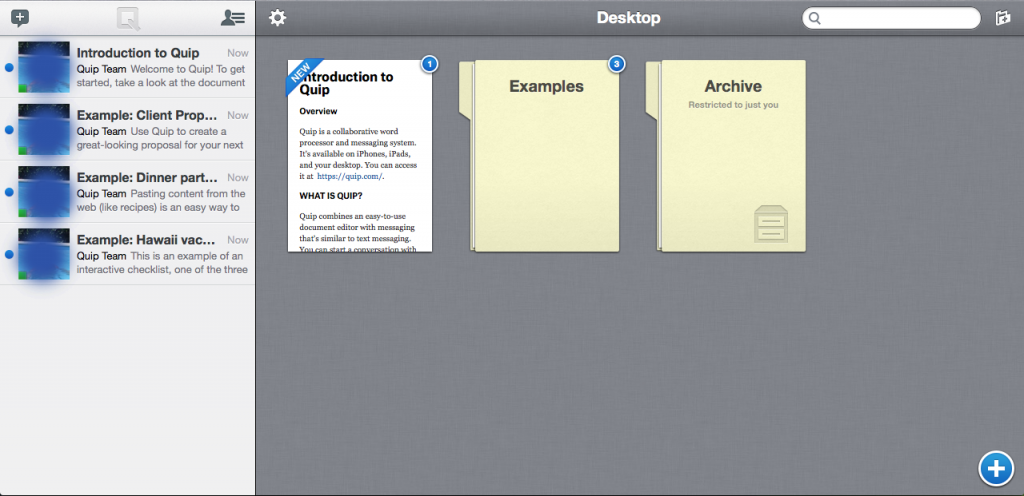This screenshot has height=496, width=1024.
Task: Click the magnifier icon in search field
Action: pos(814,18)
